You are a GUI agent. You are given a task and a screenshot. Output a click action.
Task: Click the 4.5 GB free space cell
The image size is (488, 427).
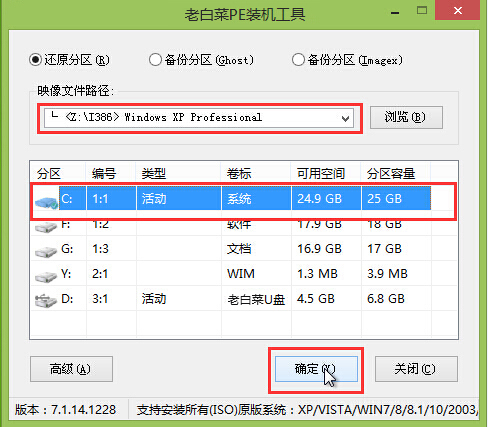pyautogui.click(x=316, y=299)
